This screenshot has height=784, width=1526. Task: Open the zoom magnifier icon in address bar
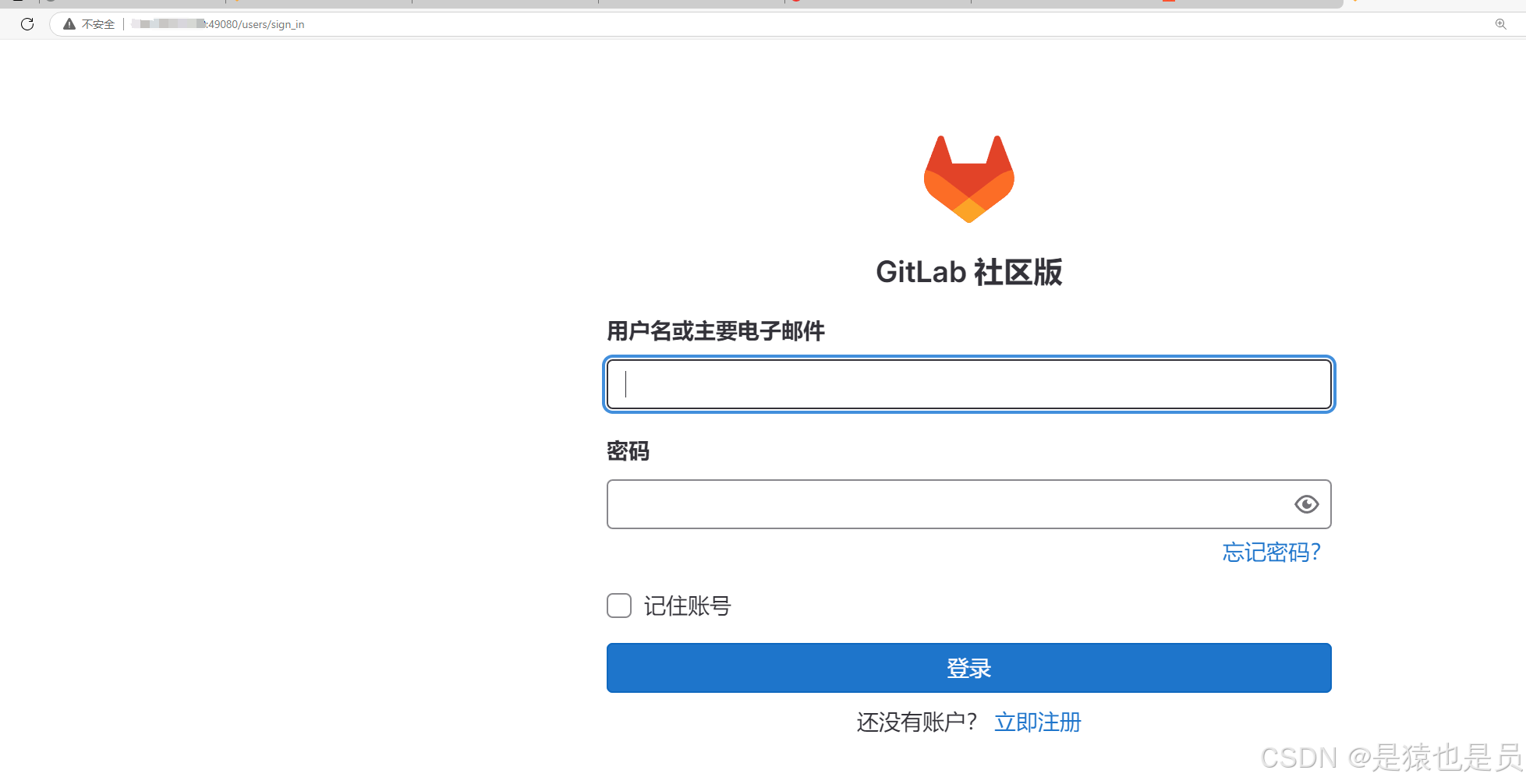tap(1500, 24)
